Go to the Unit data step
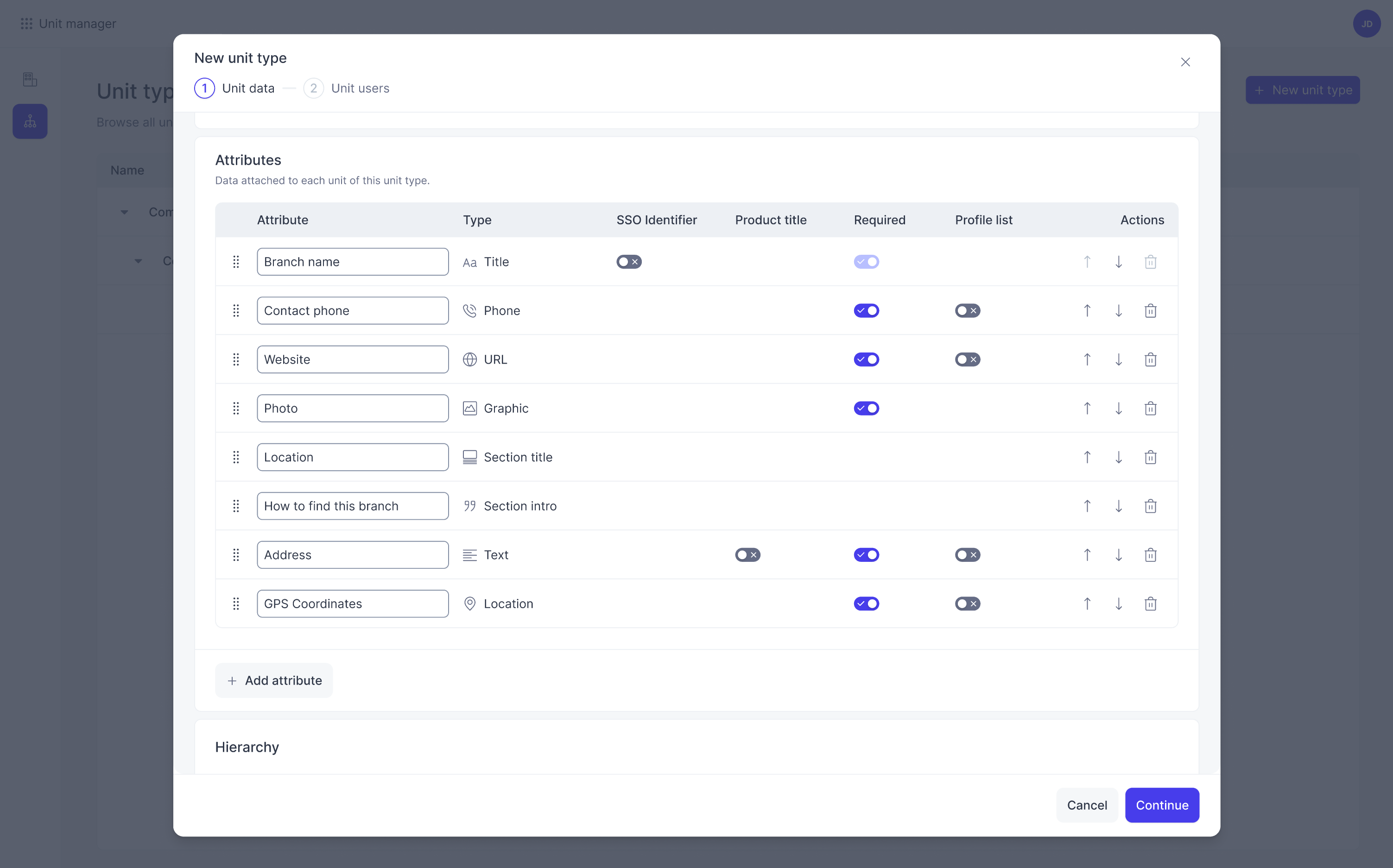The width and height of the screenshot is (1393, 868). 234,88
